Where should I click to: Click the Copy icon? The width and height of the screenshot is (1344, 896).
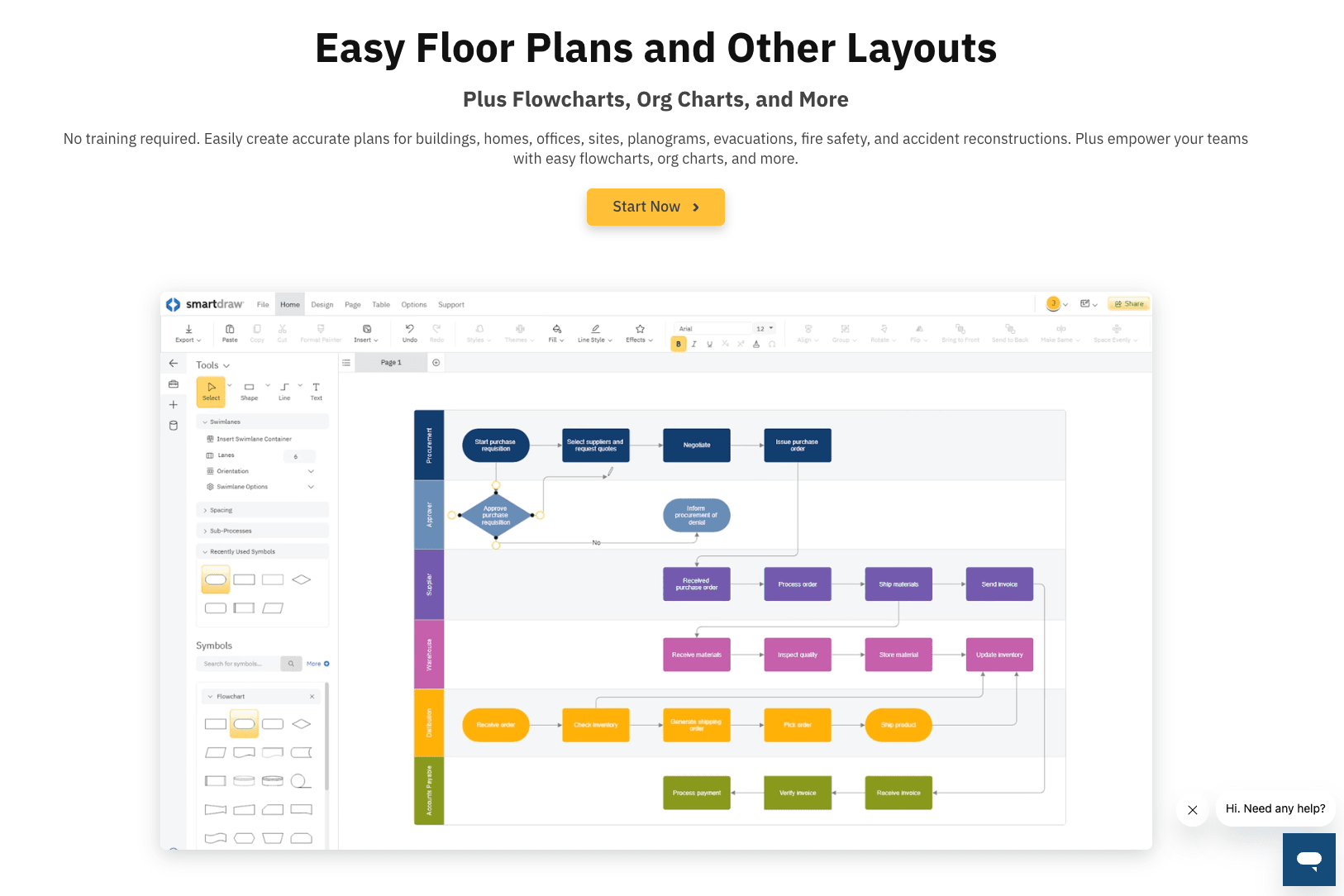coord(257,334)
